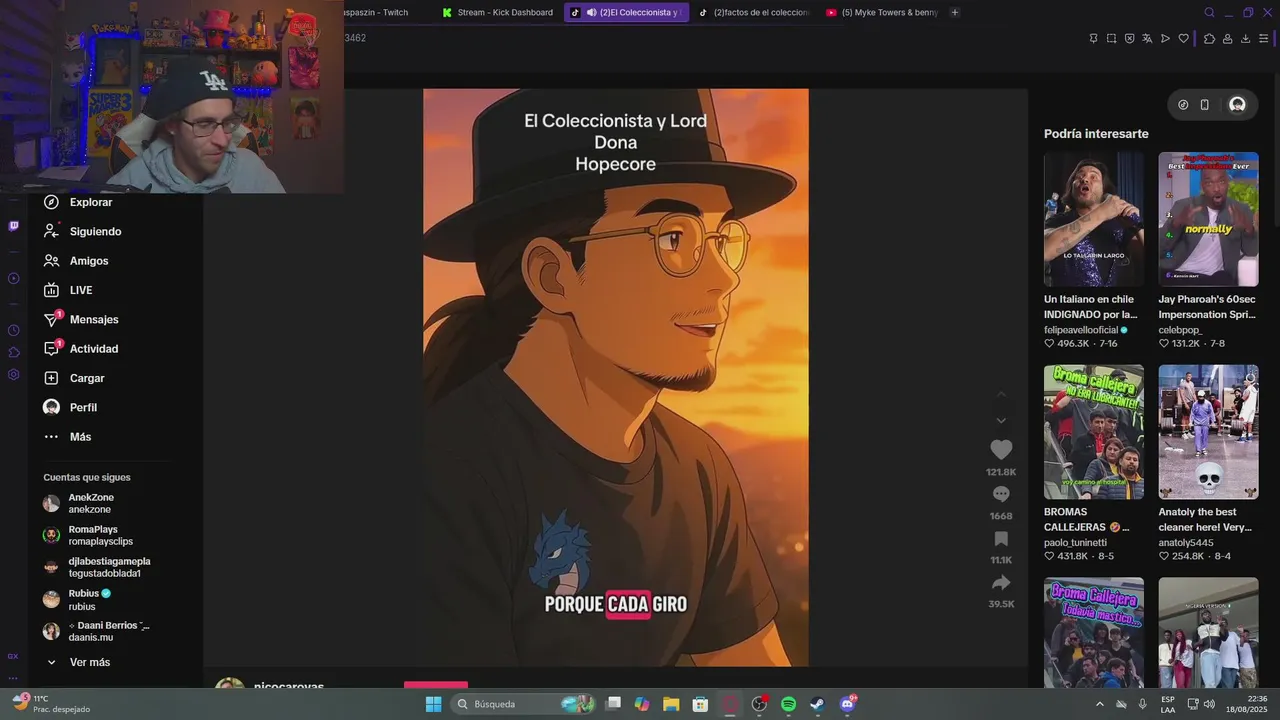
Task: Open Windows Start menu
Action: (433, 704)
